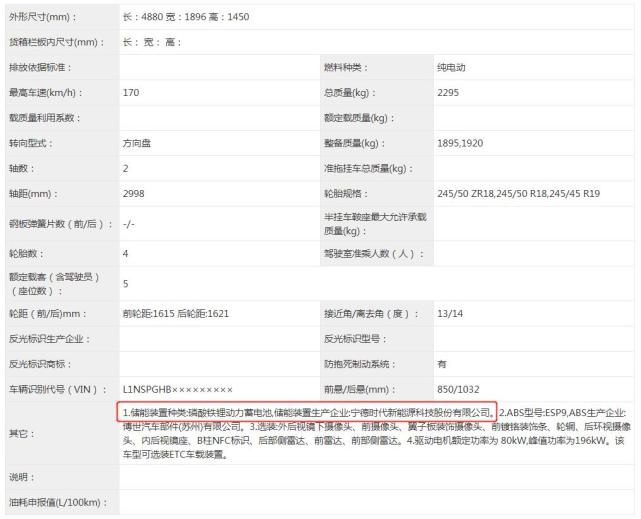The height and width of the screenshot is (519, 641).
Task: Select the 纯电动 fuel type value
Action: coord(453,67)
